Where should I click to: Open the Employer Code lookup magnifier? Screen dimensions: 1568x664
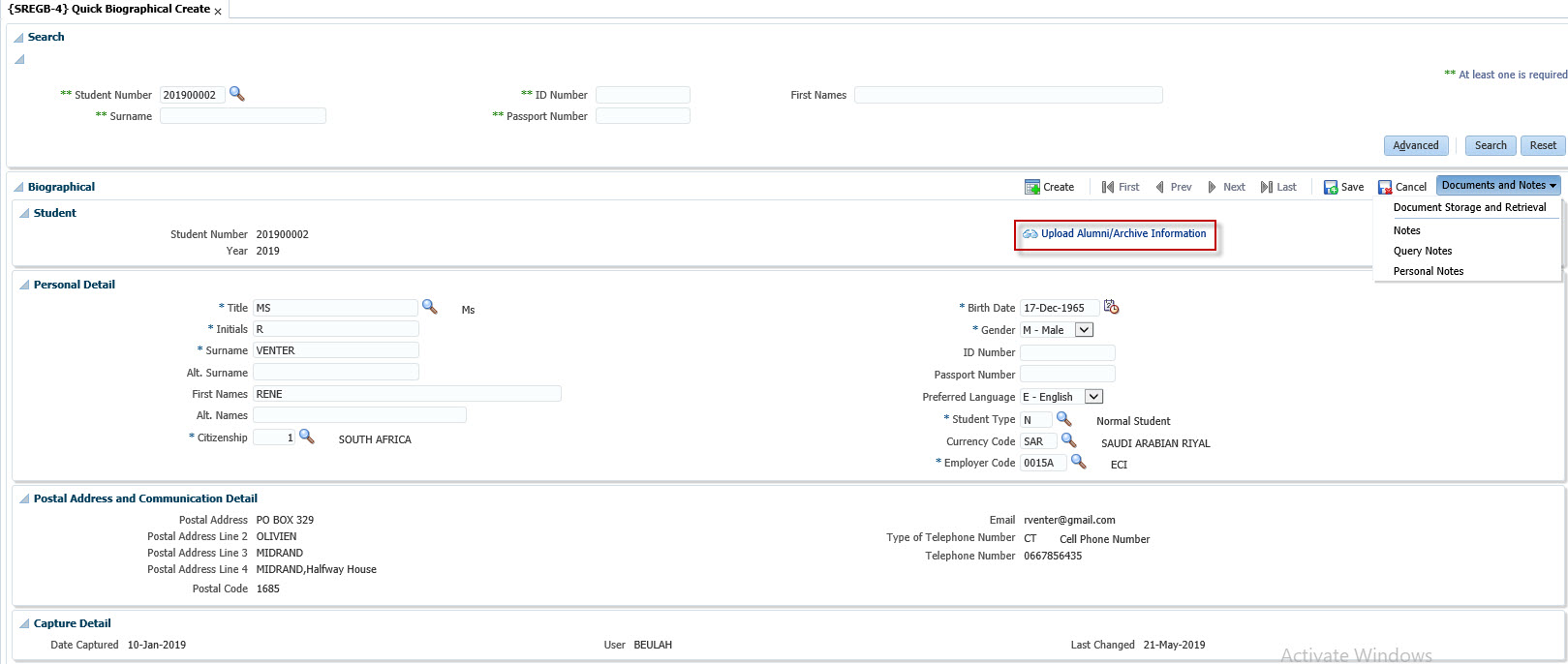[1078, 462]
